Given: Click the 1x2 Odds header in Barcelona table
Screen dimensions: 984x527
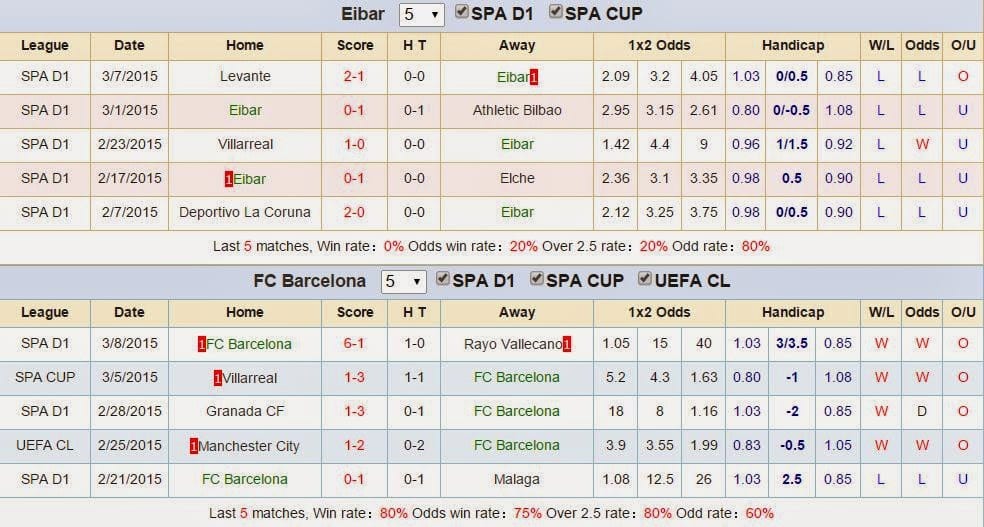Looking at the screenshot, I should (x=659, y=312).
